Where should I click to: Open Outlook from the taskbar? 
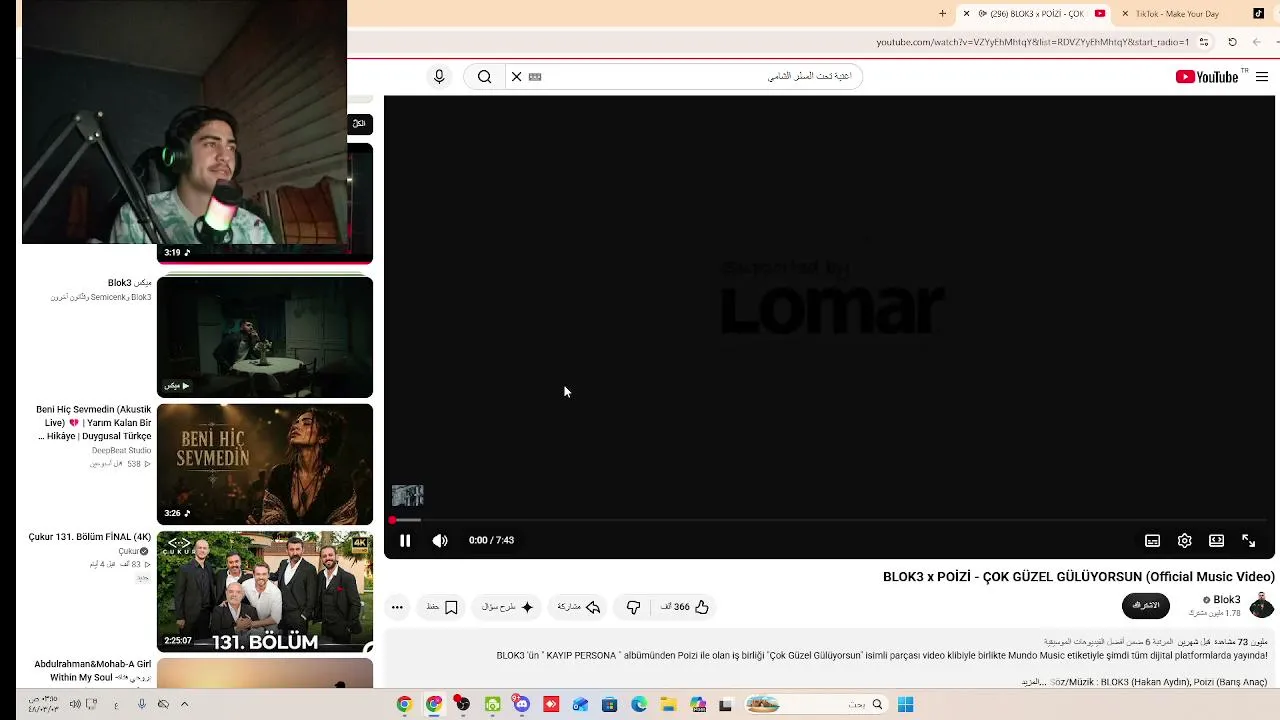pyautogui.click(x=580, y=705)
